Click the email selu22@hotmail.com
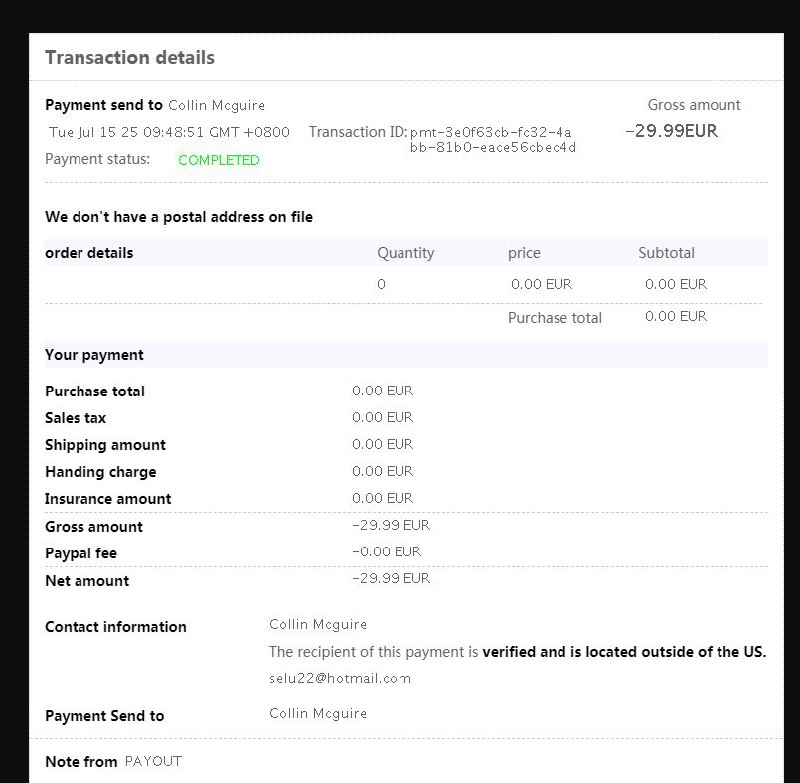Screen dimensions: 800x783 point(340,678)
